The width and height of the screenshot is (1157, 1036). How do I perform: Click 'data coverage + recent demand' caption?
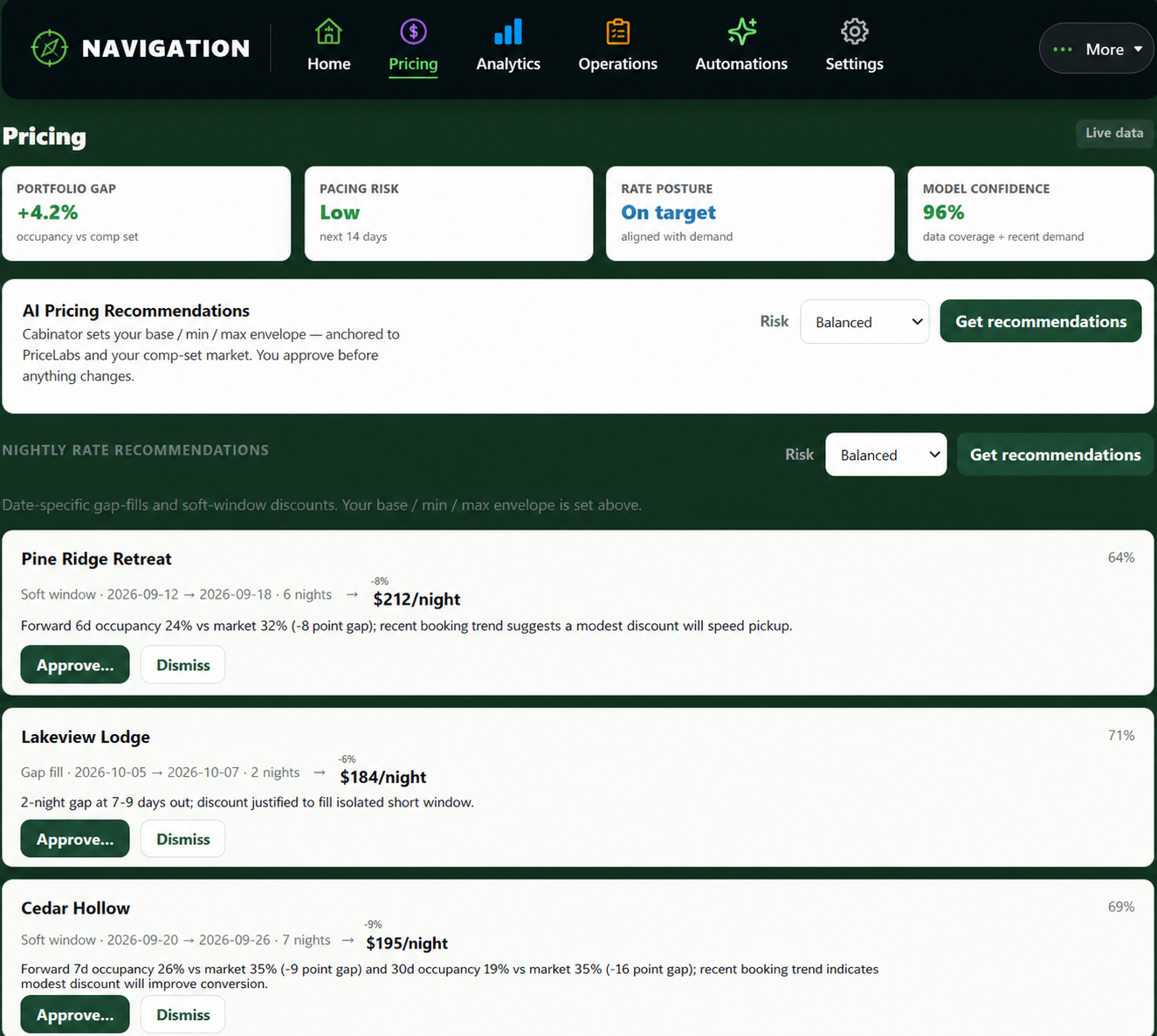pos(1003,237)
